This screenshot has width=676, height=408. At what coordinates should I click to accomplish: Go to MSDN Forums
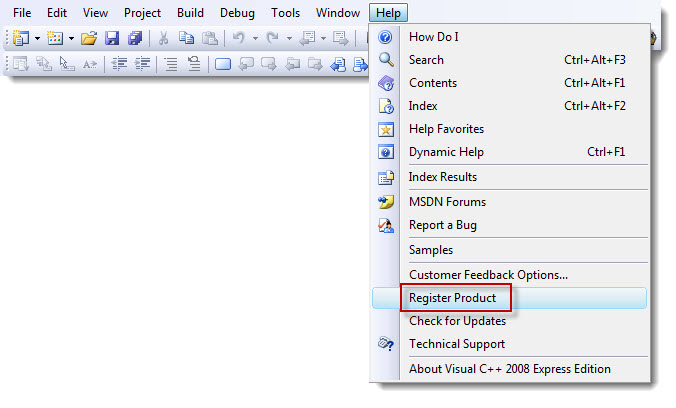(510, 202)
